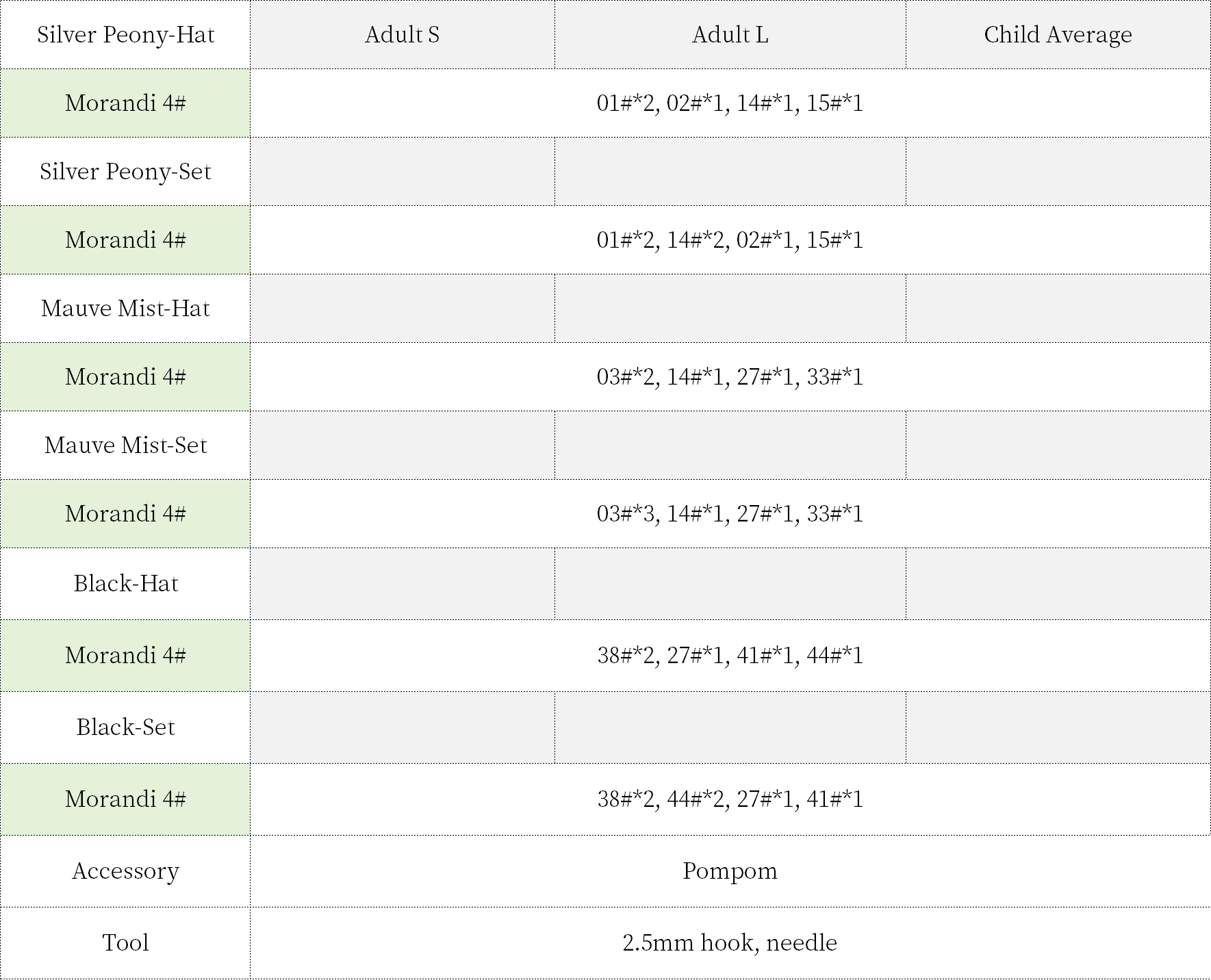
Task: Select the Adult S column header
Action: (x=402, y=35)
